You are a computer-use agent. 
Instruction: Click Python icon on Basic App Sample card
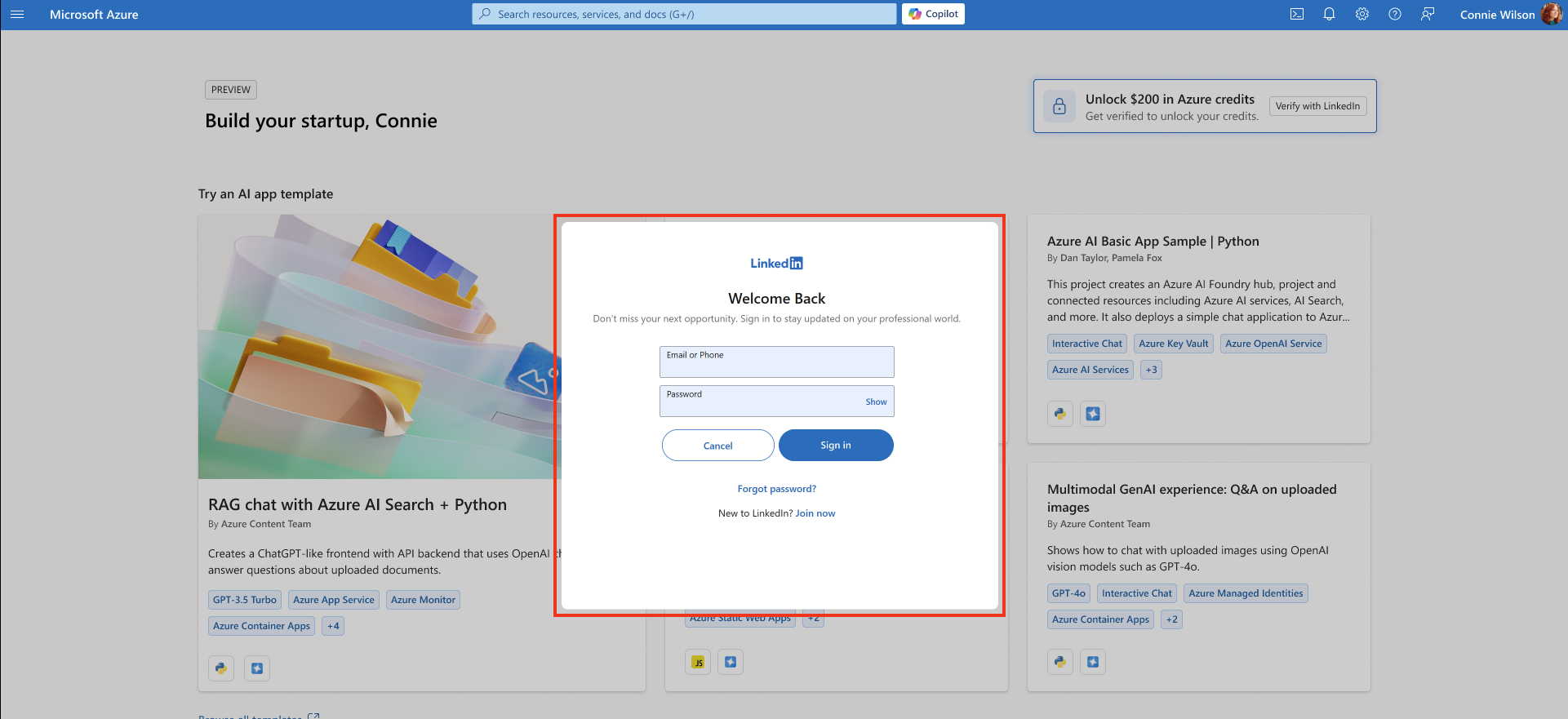(x=1060, y=414)
